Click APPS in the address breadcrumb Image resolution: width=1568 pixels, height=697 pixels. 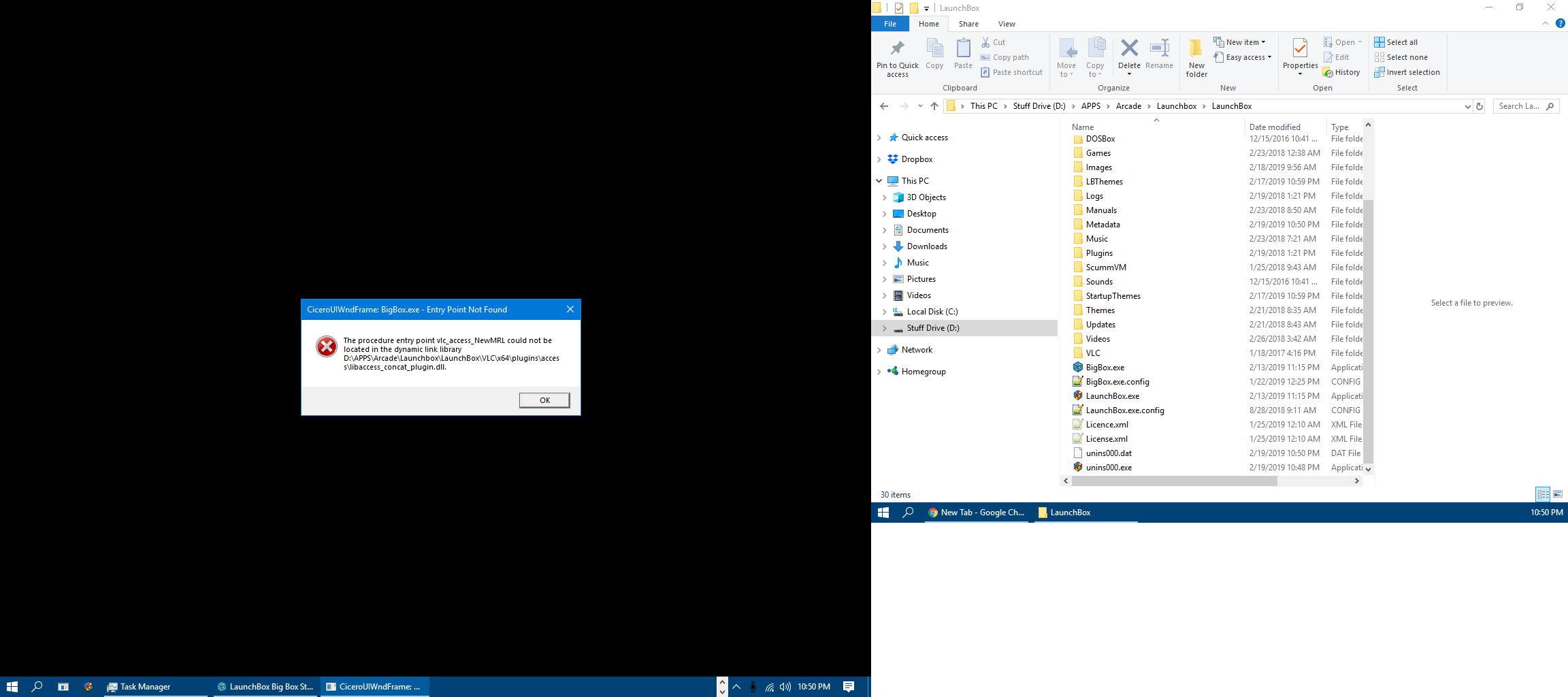1091,106
